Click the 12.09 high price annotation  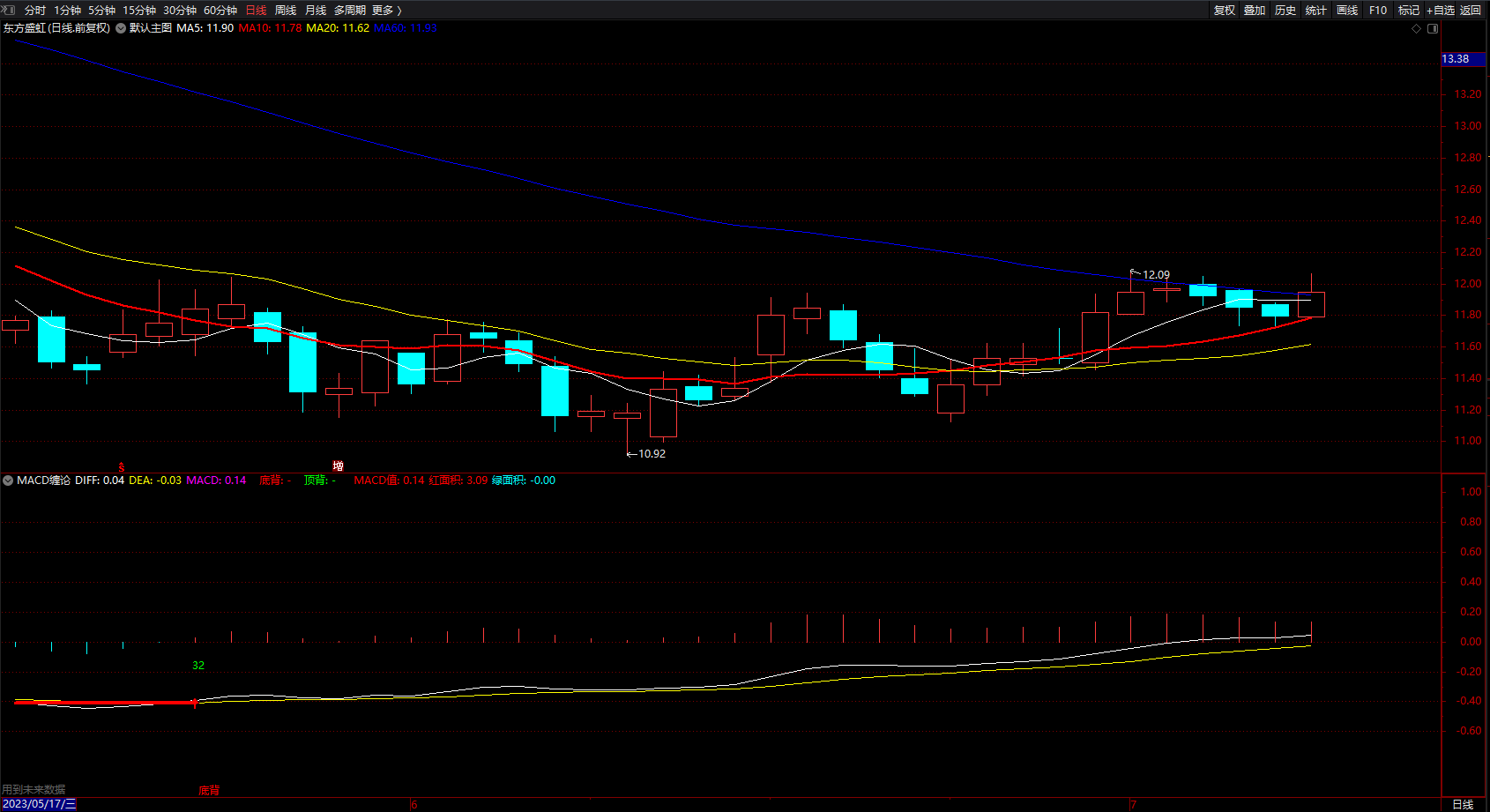click(1156, 275)
